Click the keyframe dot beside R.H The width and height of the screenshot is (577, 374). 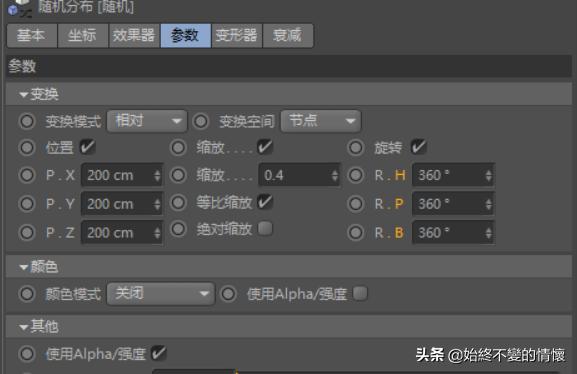click(356, 175)
